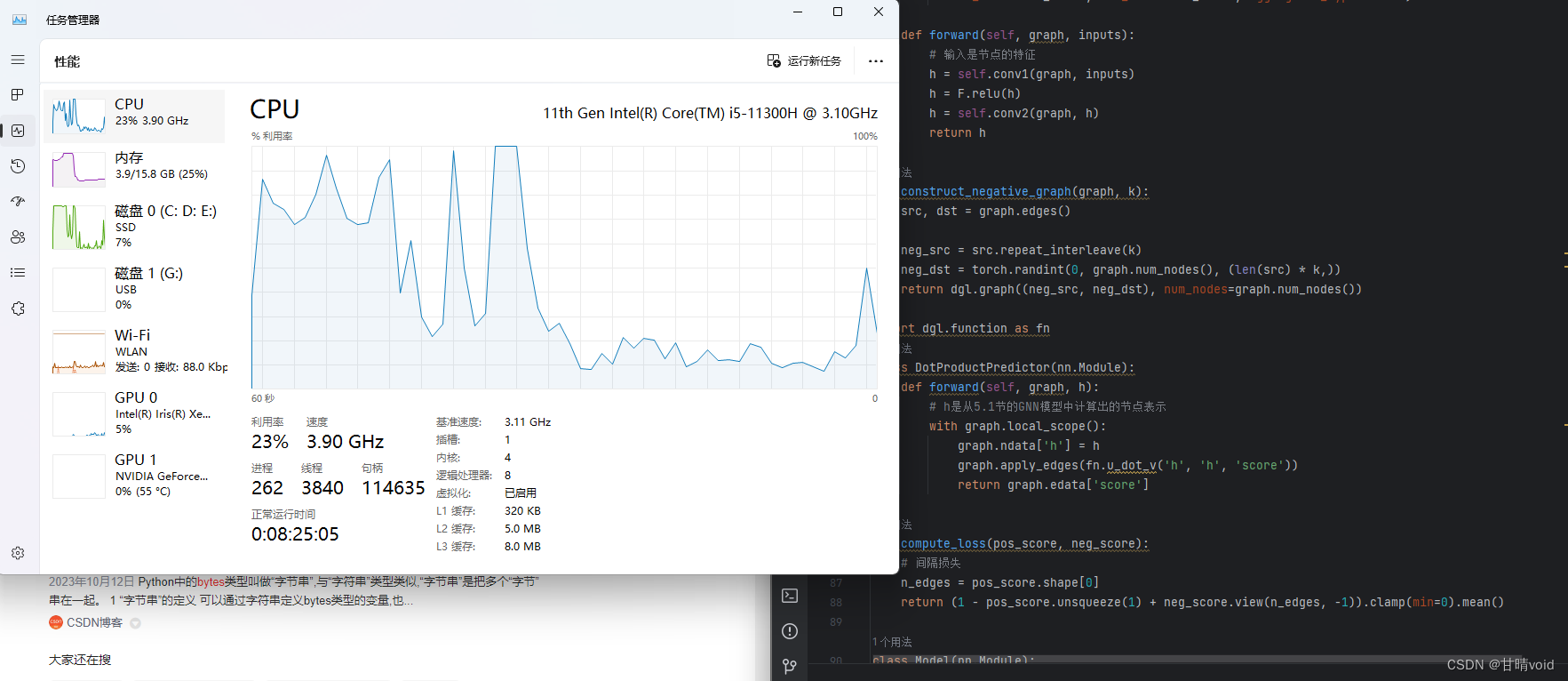Open Startup apps page icon
Image resolution: width=1568 pixels, height=681 pixels.
pyautogui.click(x=18, y=202)
